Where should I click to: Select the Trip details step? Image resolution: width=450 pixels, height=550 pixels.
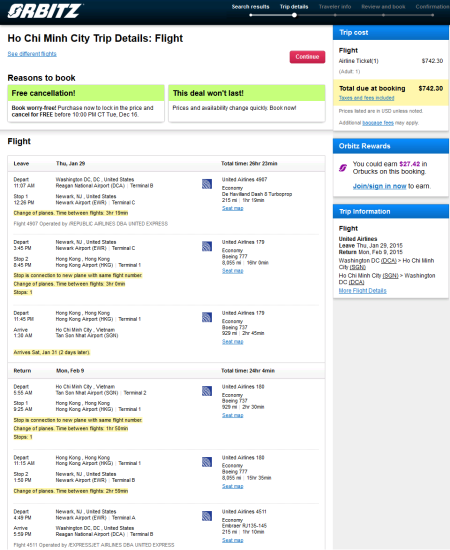coord(294,7)
